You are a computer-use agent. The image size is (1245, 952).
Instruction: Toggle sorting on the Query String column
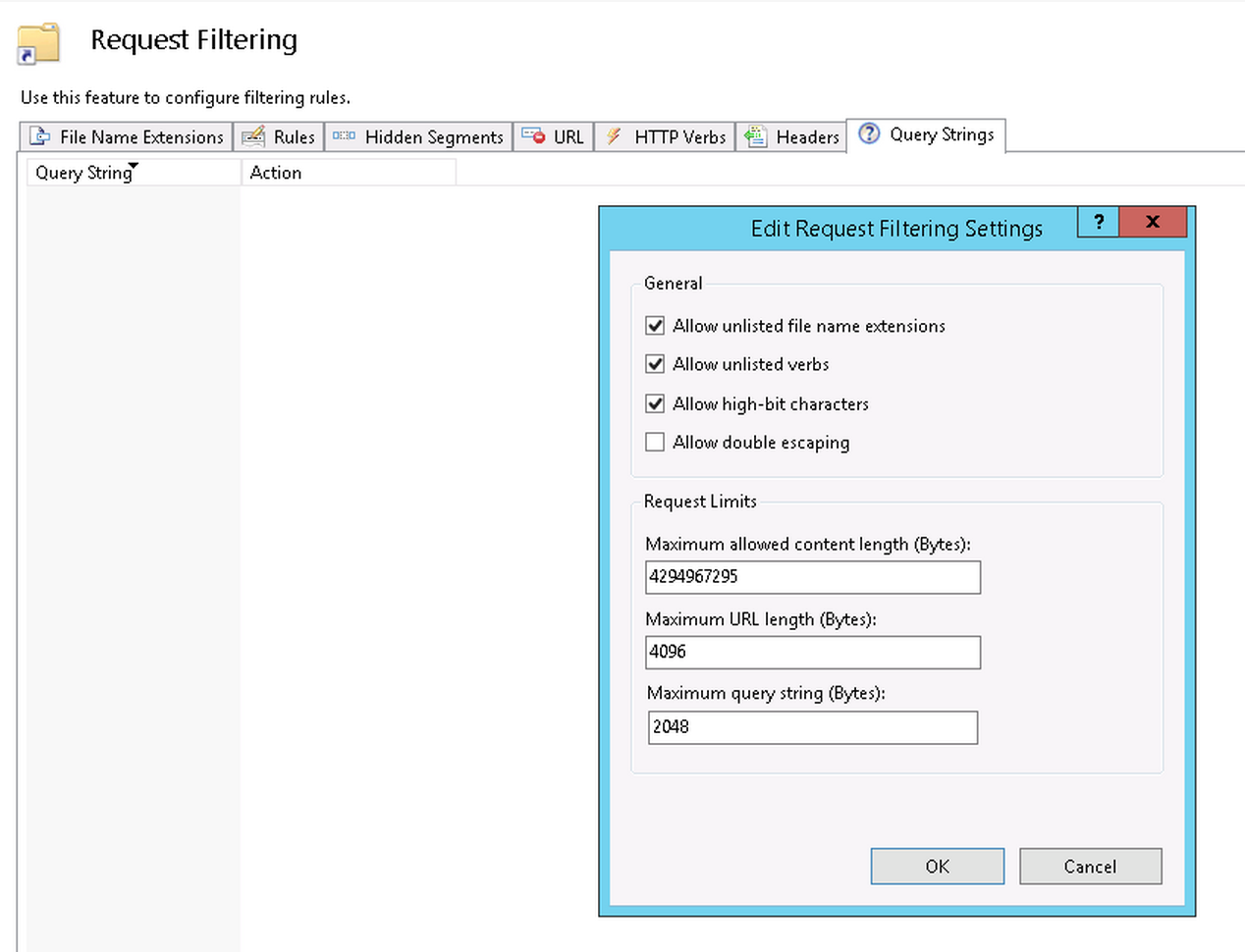pos(82,172)
